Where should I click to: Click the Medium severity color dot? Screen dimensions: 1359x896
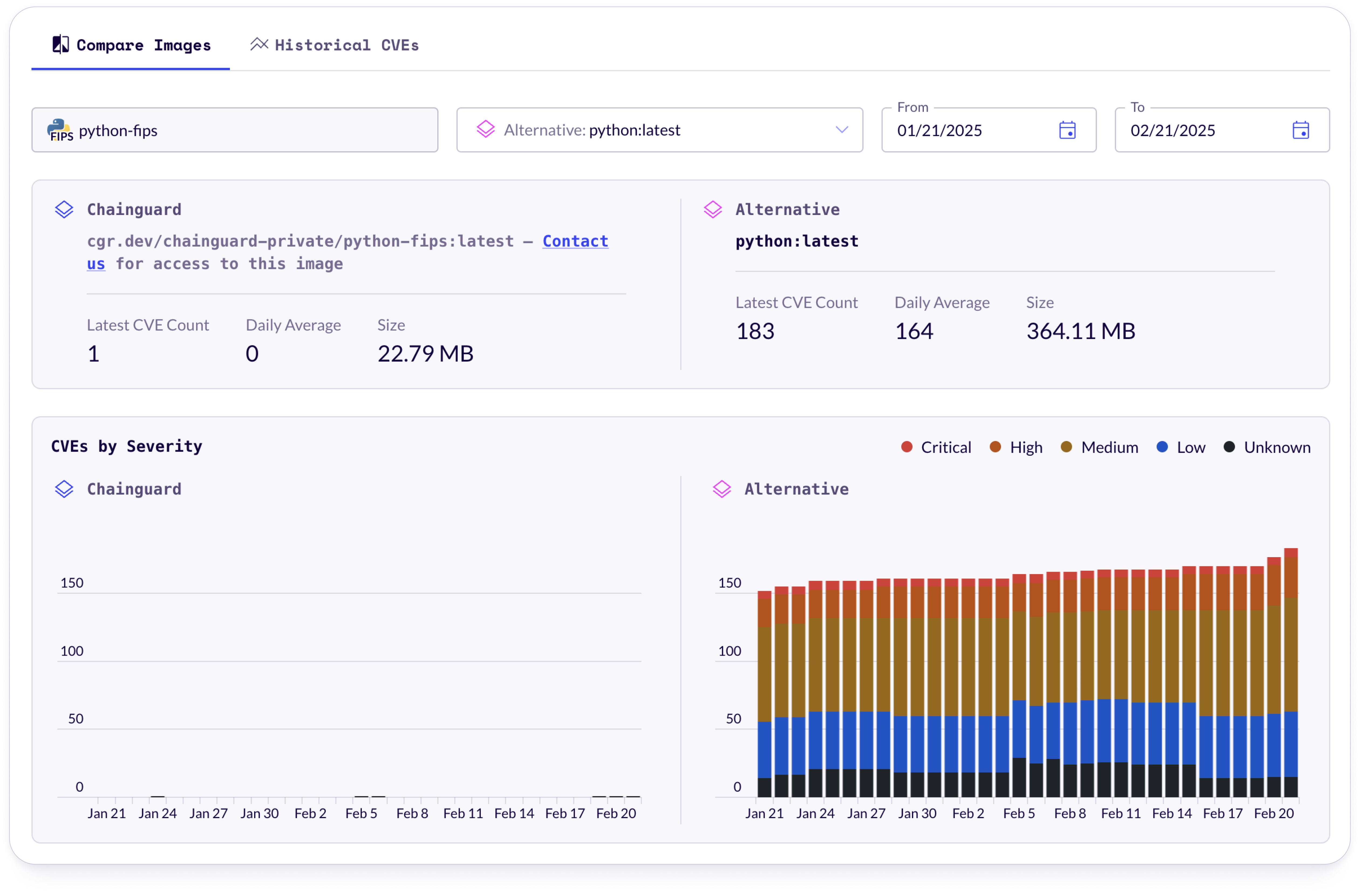[x=1066, y=447]
